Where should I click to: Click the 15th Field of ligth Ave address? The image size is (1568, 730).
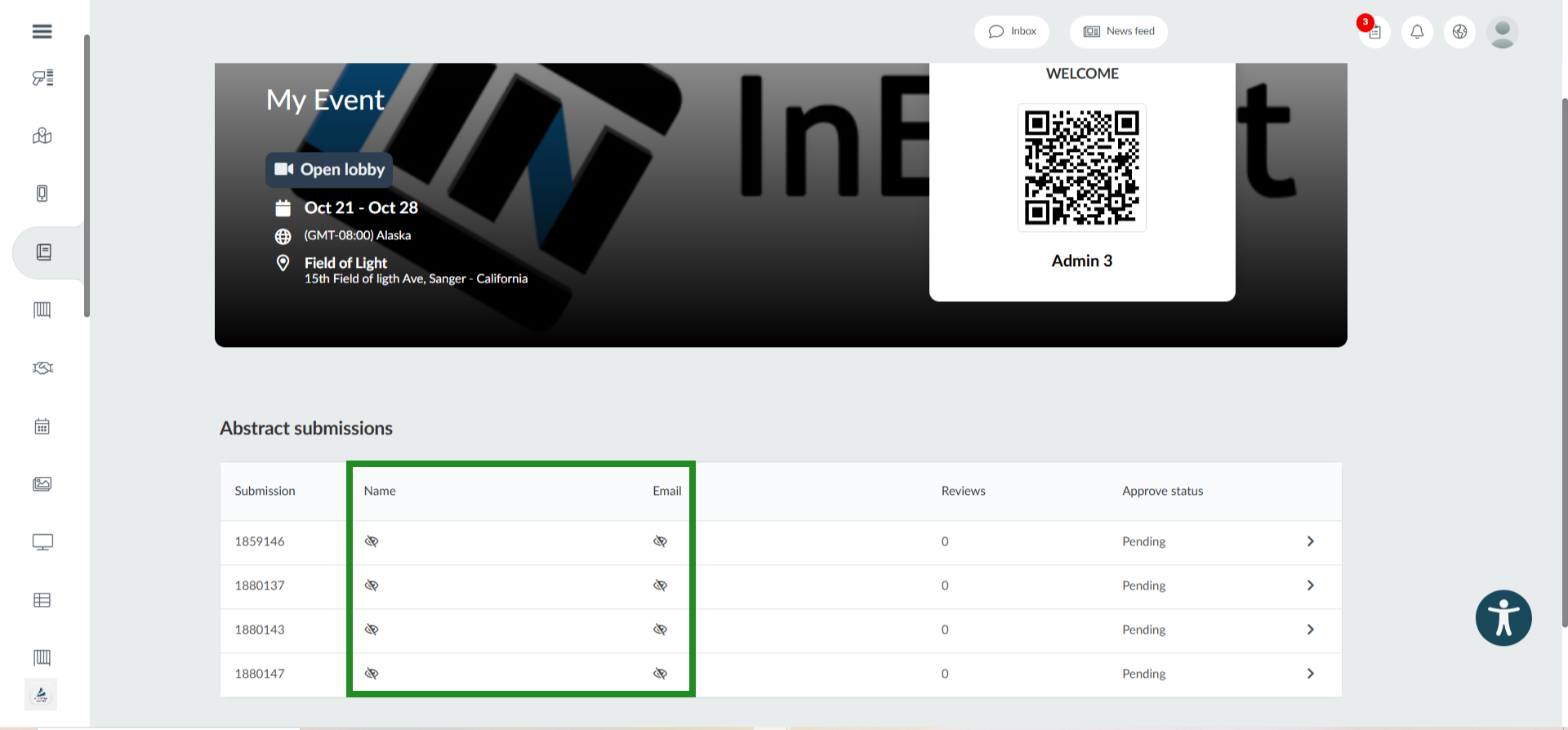point(416,278)
